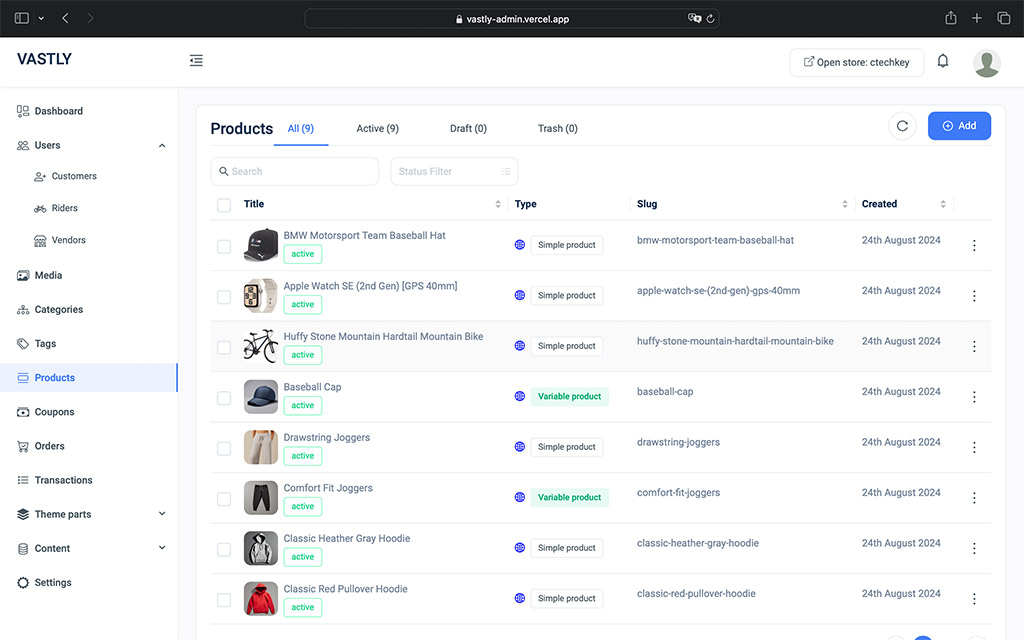Open the notifications bell
Viewport: 1024px width, 640px height.
pos(942,61)
